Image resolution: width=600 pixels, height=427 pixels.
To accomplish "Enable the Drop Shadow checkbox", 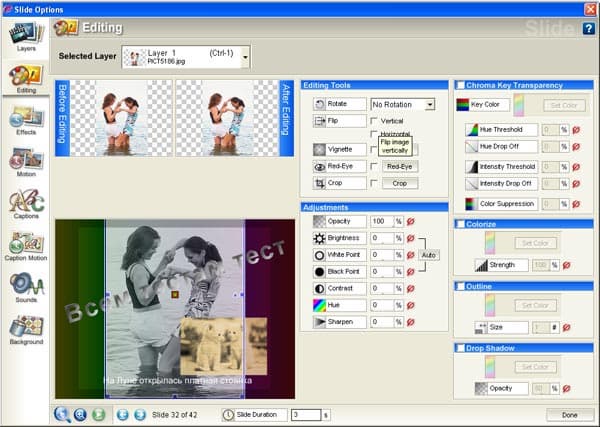I will pos(461,348).
